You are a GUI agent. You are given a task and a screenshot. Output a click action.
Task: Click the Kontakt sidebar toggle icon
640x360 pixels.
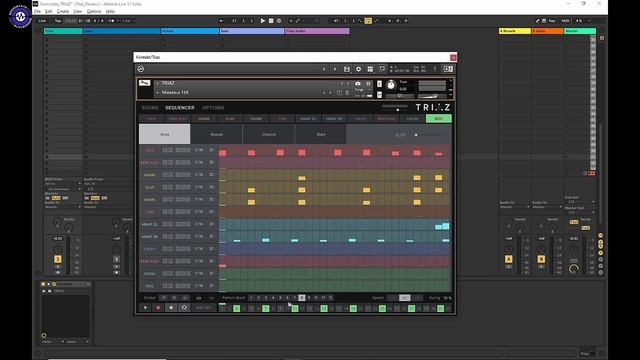click(x=448, y=69)
